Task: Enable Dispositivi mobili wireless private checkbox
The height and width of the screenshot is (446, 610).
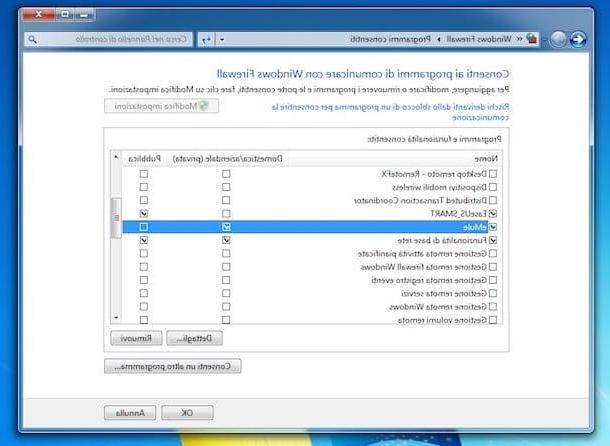Action: 226,187
